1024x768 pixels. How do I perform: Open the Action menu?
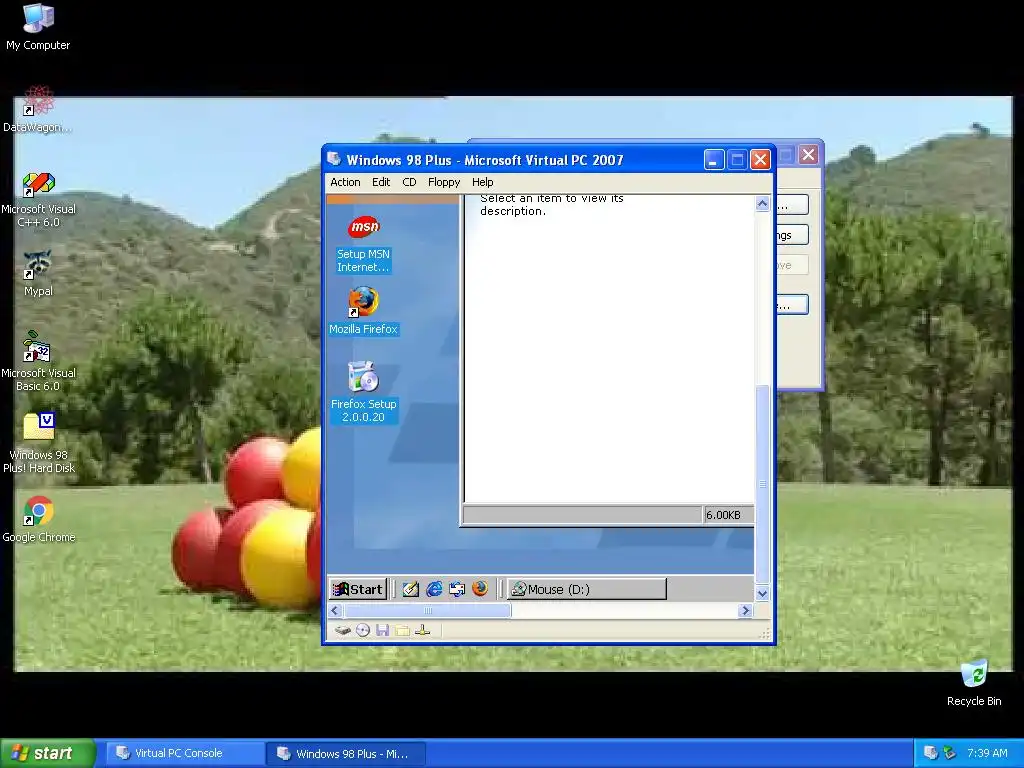345,182
